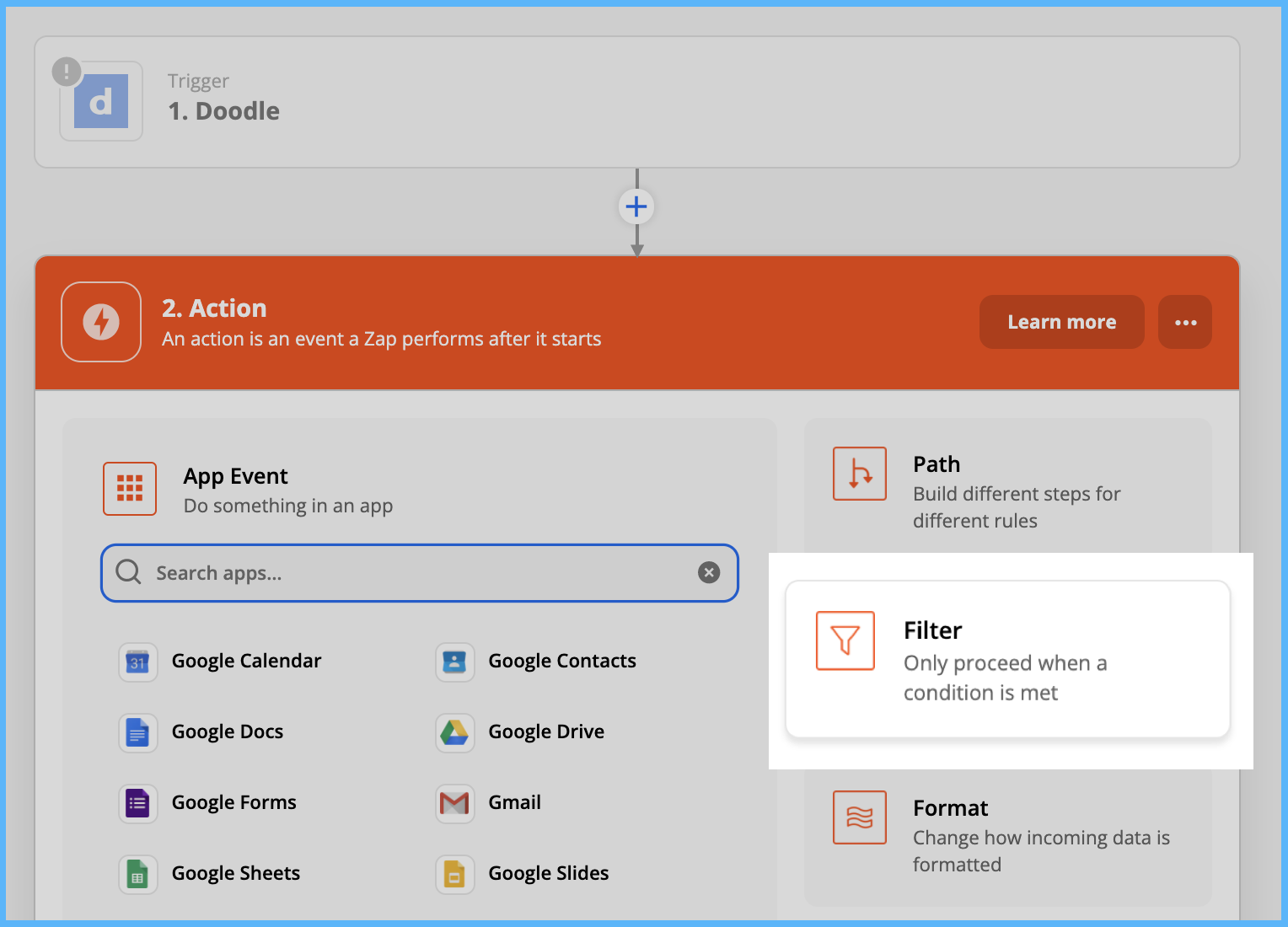This screenshot has width=1288, height=927.
Task: Click the Path branching icon
Action: point(860,474)
